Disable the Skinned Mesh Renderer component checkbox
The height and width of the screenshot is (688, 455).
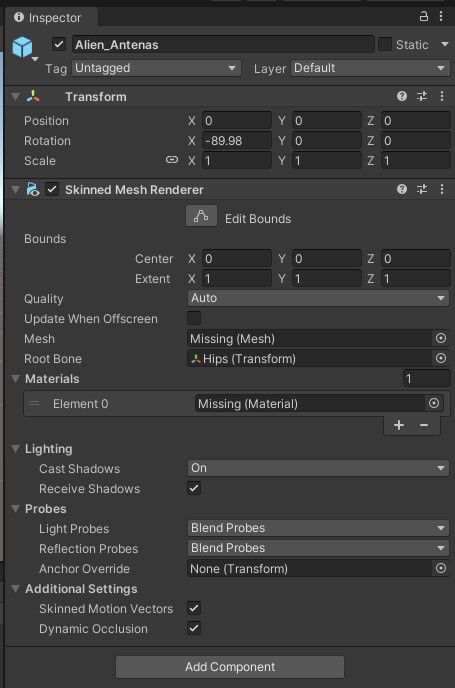pyautogui.click(x=52, y=190)
